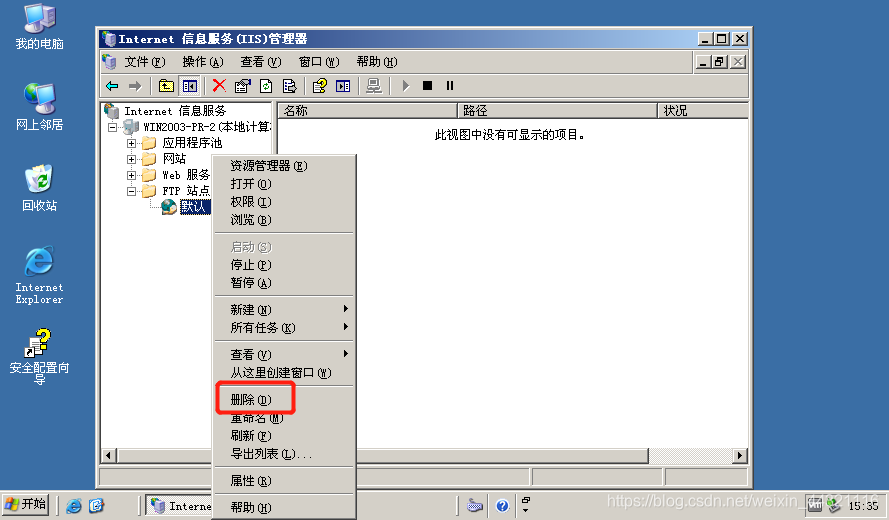Open the 查看(V) menu bar item

(x=261, y=61)
